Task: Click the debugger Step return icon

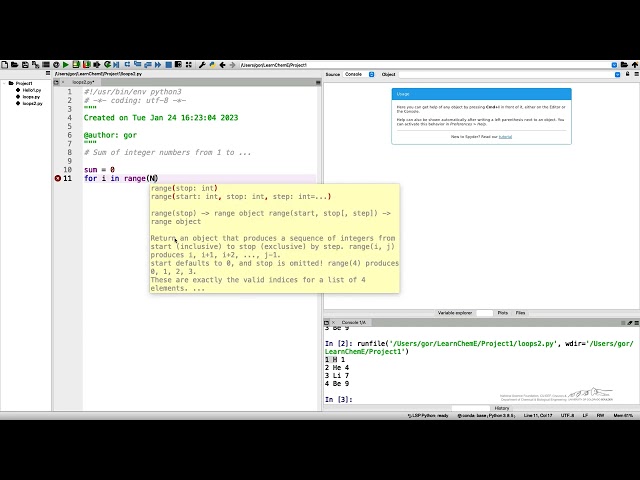Action: click(148, 64)
